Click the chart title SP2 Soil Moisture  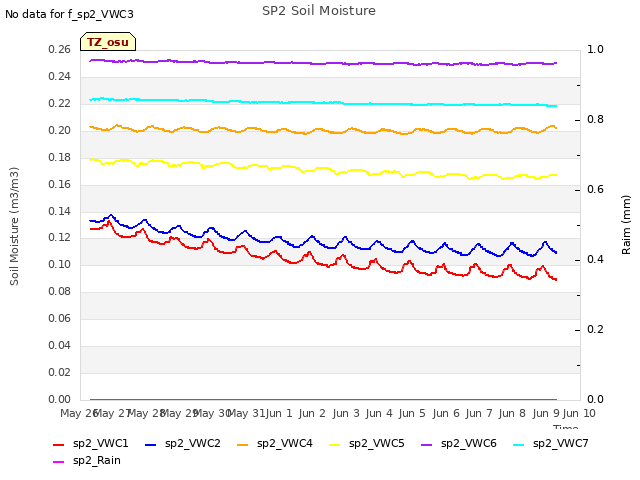tap(319, 11)
